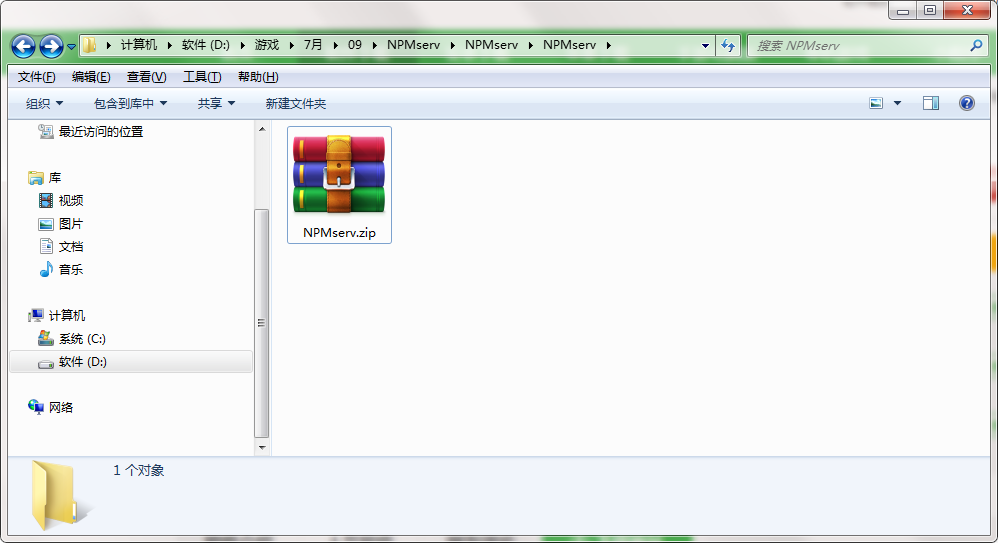This screenshot has width=998, height=543.
Task: Click the 视频 film icon
Action: coord(46,201)
